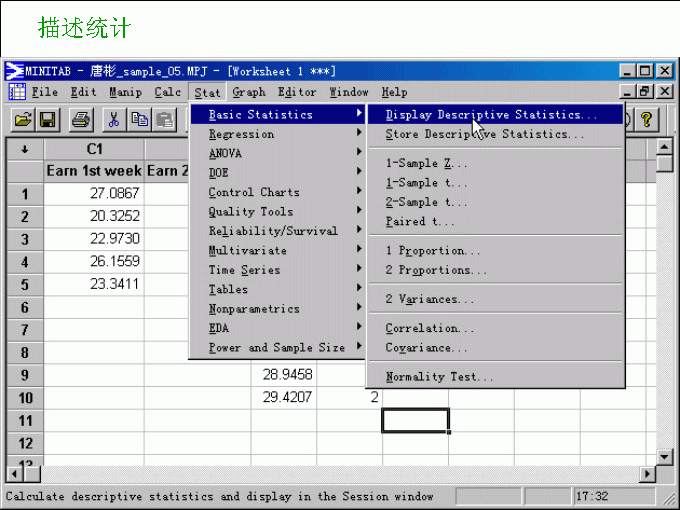This screenshot has width=680, height=510.
Task: Click the scroll up arrow on vertical scrollbar
Action: 663,148
